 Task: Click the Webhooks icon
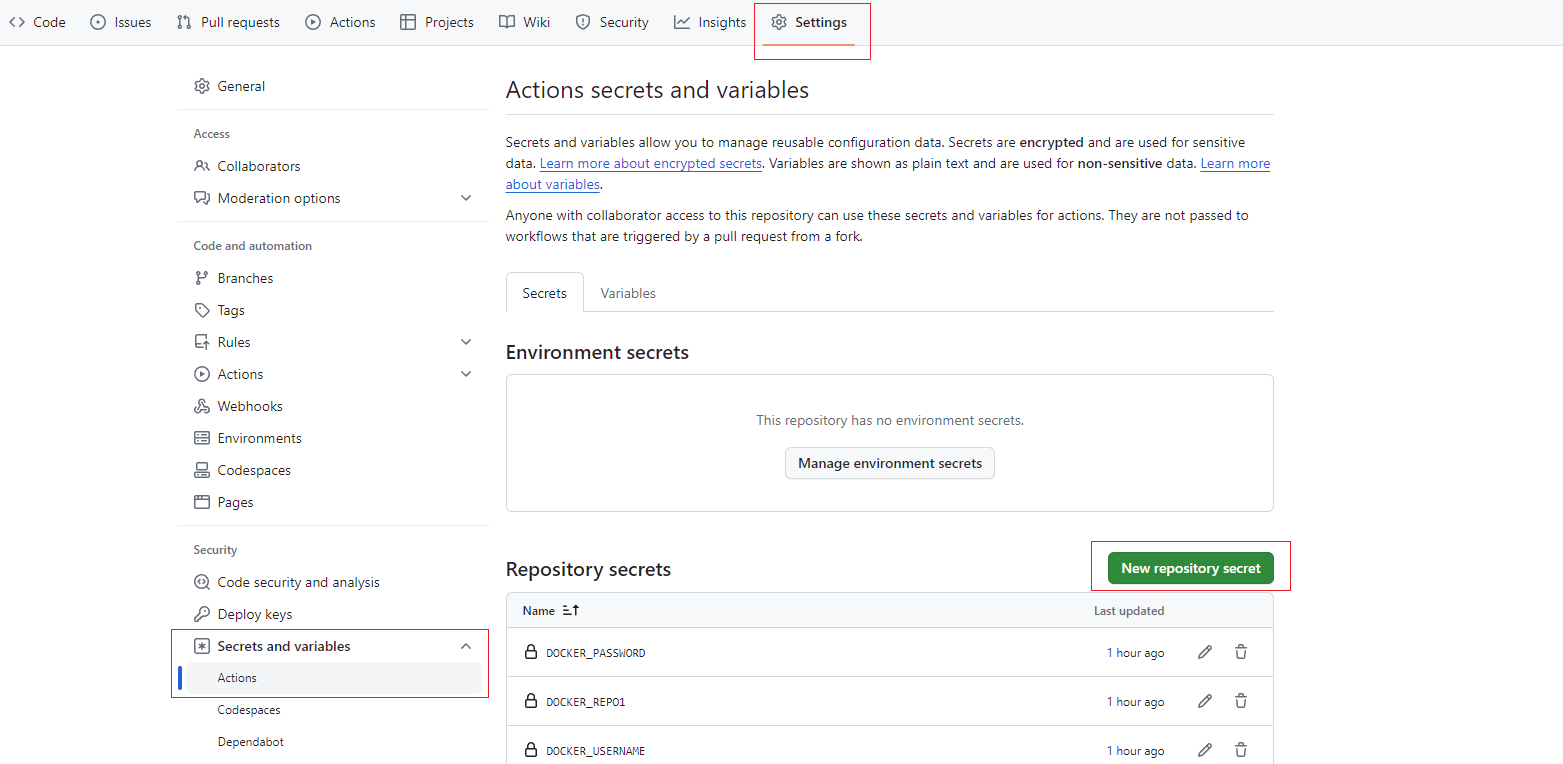202,406
